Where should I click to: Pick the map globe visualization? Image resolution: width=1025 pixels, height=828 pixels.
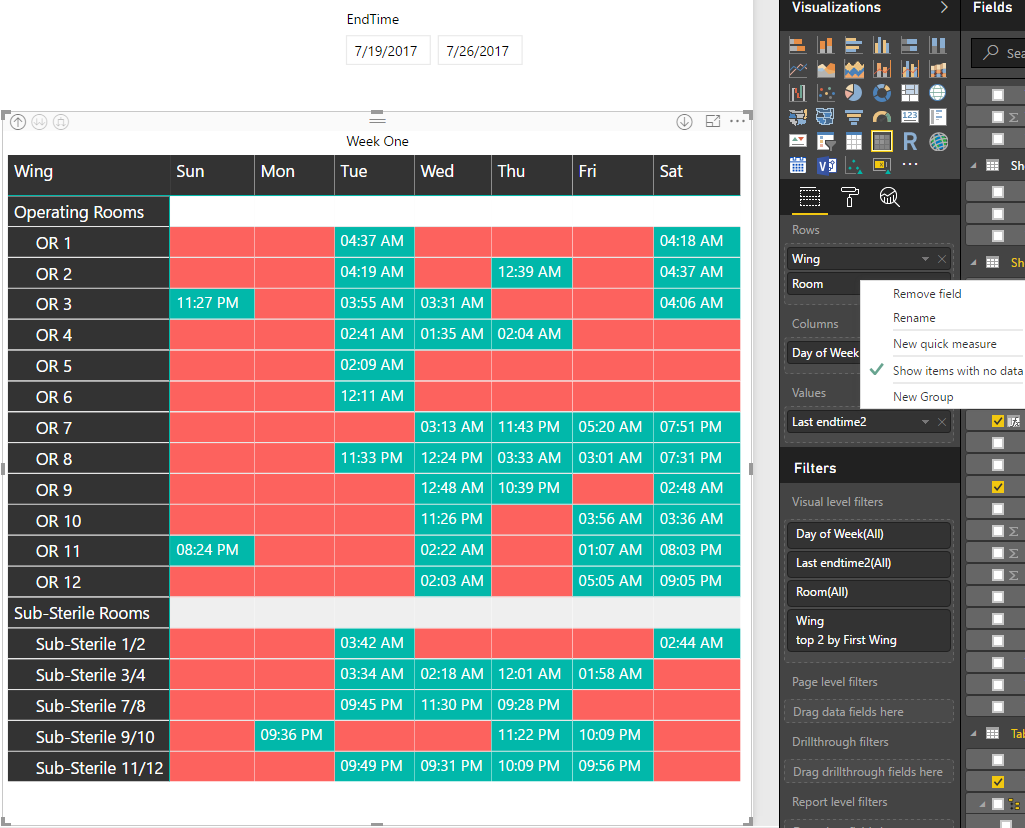937,93
